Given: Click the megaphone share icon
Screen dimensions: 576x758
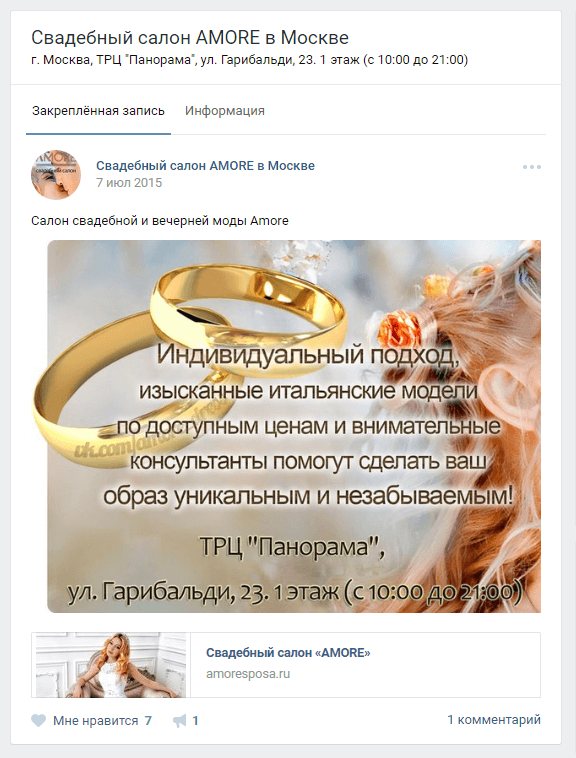Looking at the screenshot, I should pos(179,721).
